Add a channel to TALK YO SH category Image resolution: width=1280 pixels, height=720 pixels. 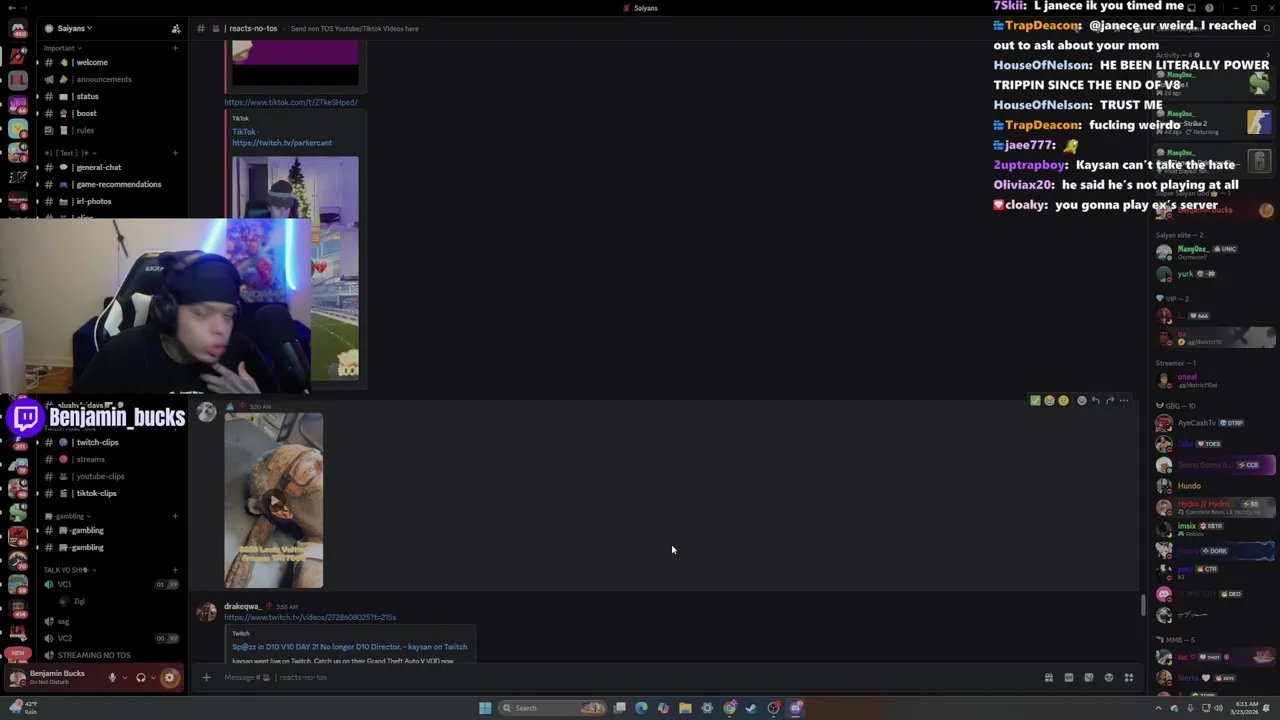coord(175,570)
